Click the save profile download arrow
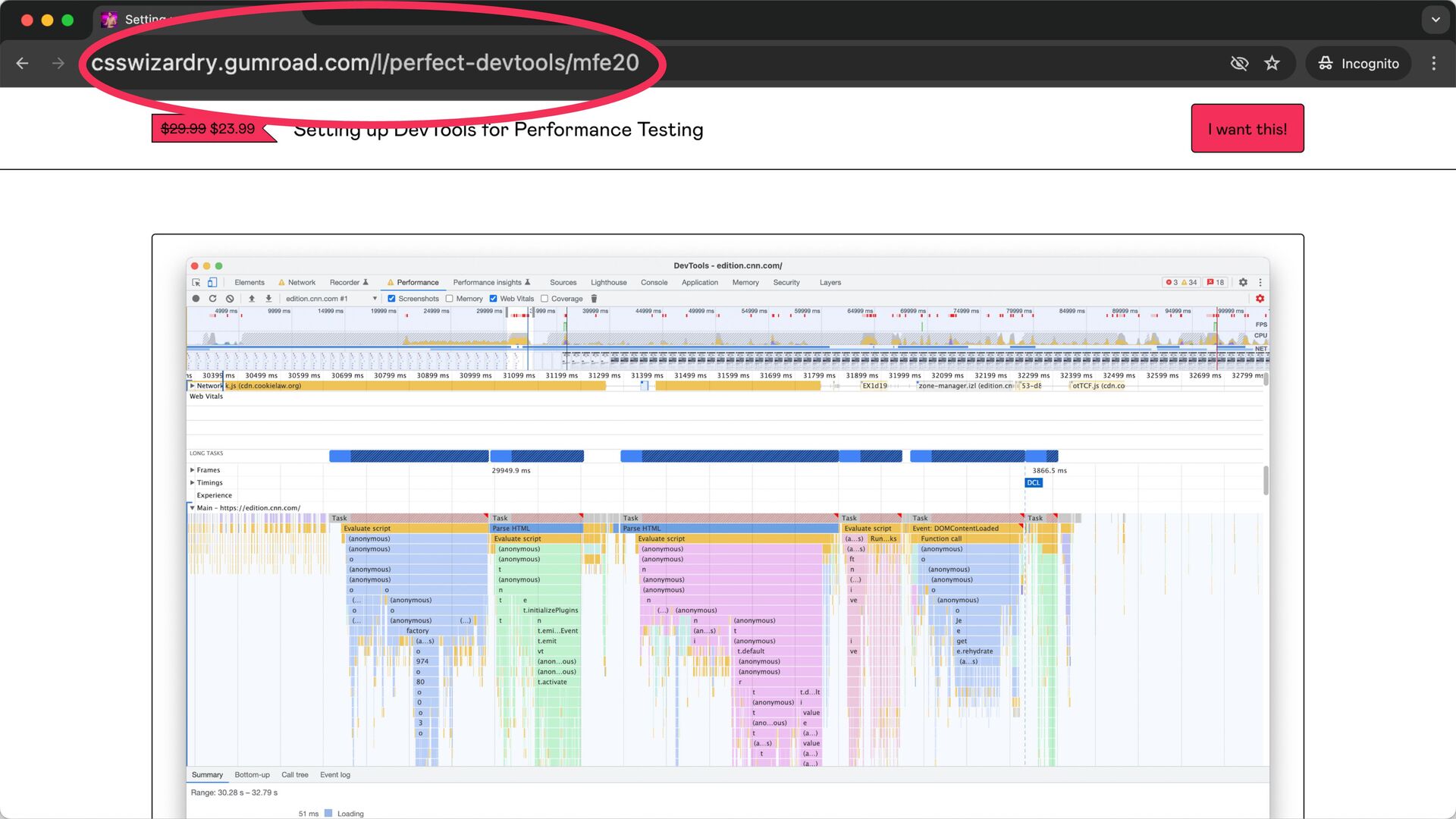This screenshot has height=819, width=1456. pos(268,299)
